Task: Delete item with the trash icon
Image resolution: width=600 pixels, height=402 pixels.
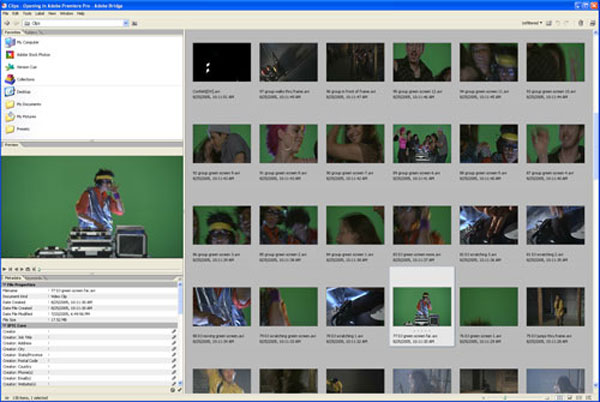Action: (580, 23)
